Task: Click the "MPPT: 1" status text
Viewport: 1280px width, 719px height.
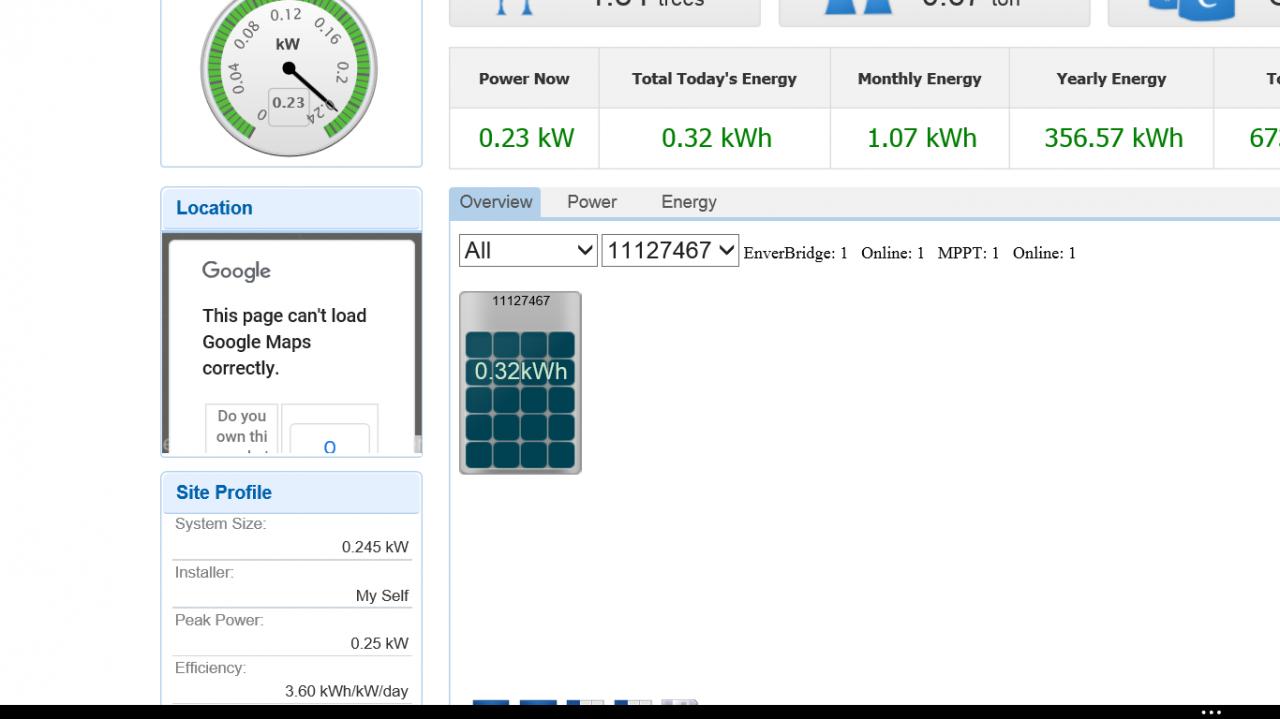Action: coord(968,253)
